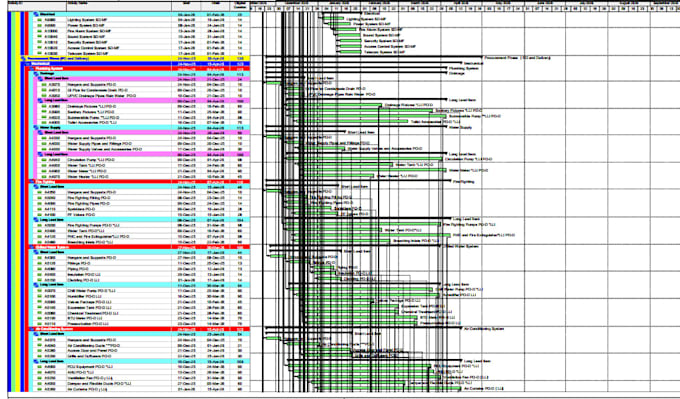680x399 pixels.
Task: Click the activity icon of GI Pipe for Condensate Drain
Action: pos(44,90)
